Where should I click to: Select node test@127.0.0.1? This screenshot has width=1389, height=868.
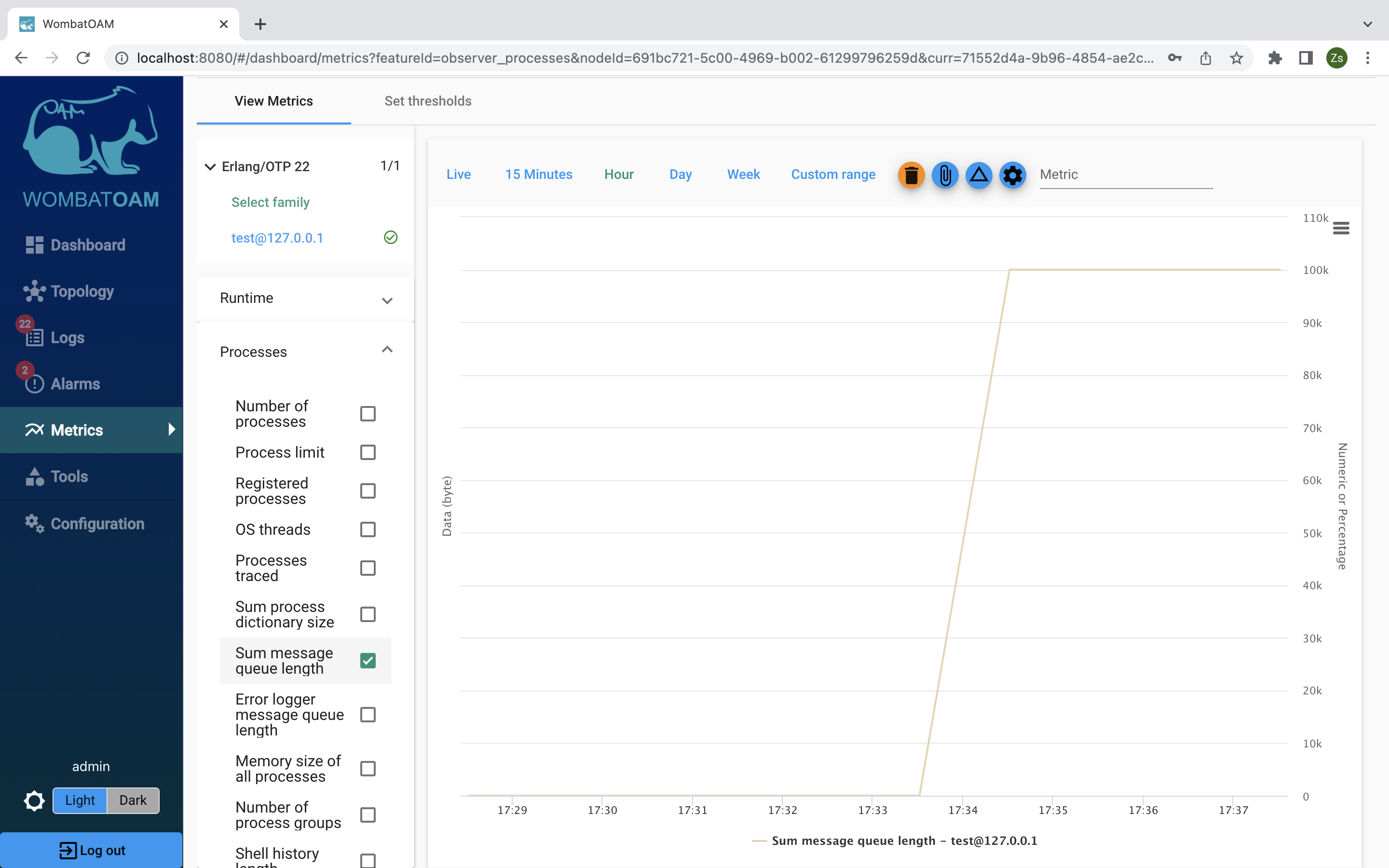coord(277,238)
